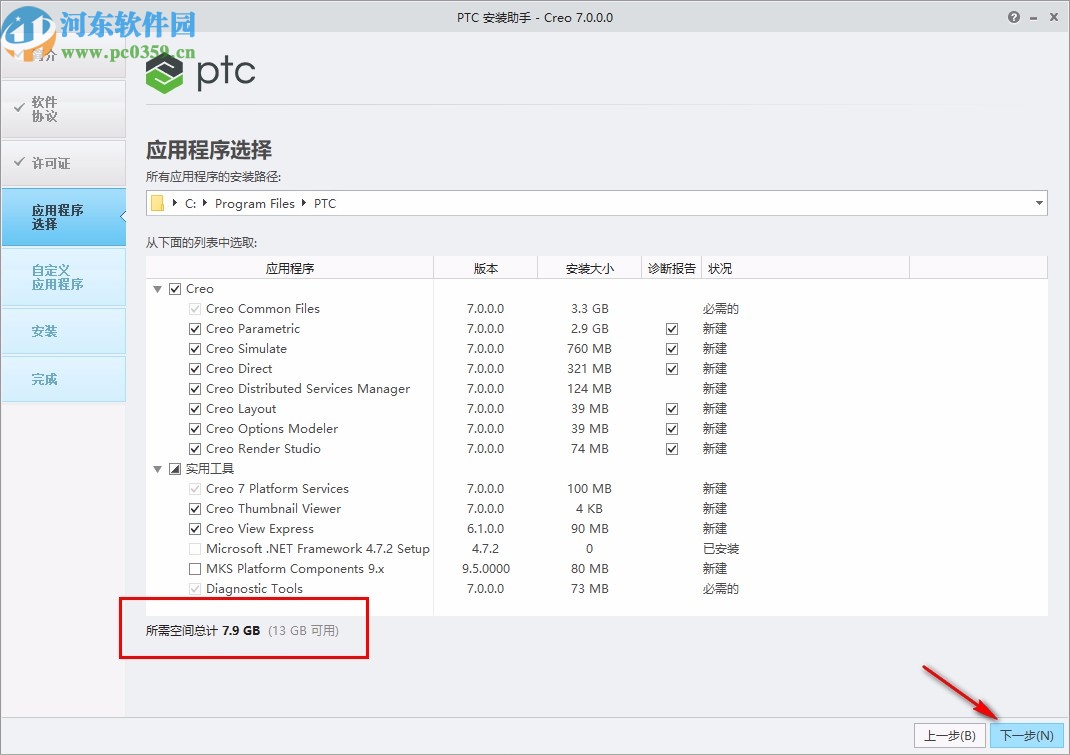Click the PTC logo
The image size is (1070, 755).
pyautogui.click(x=200, y=71)
